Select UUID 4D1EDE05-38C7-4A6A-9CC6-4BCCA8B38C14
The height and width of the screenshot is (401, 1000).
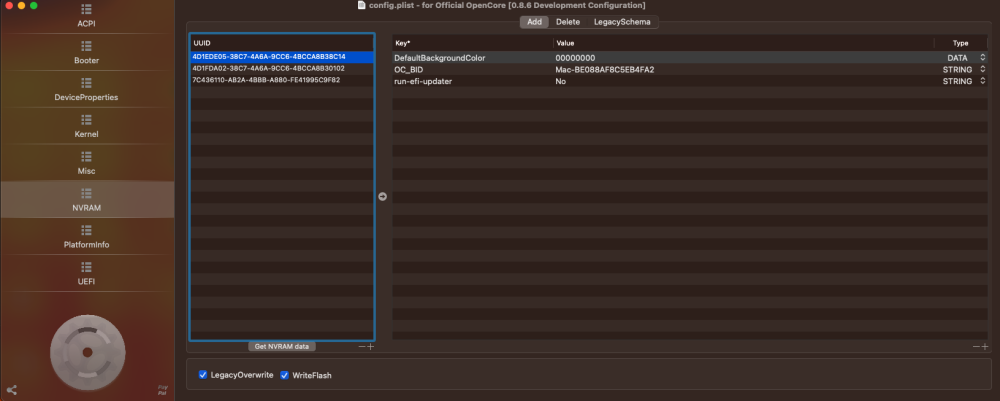(x=282, y=57)
